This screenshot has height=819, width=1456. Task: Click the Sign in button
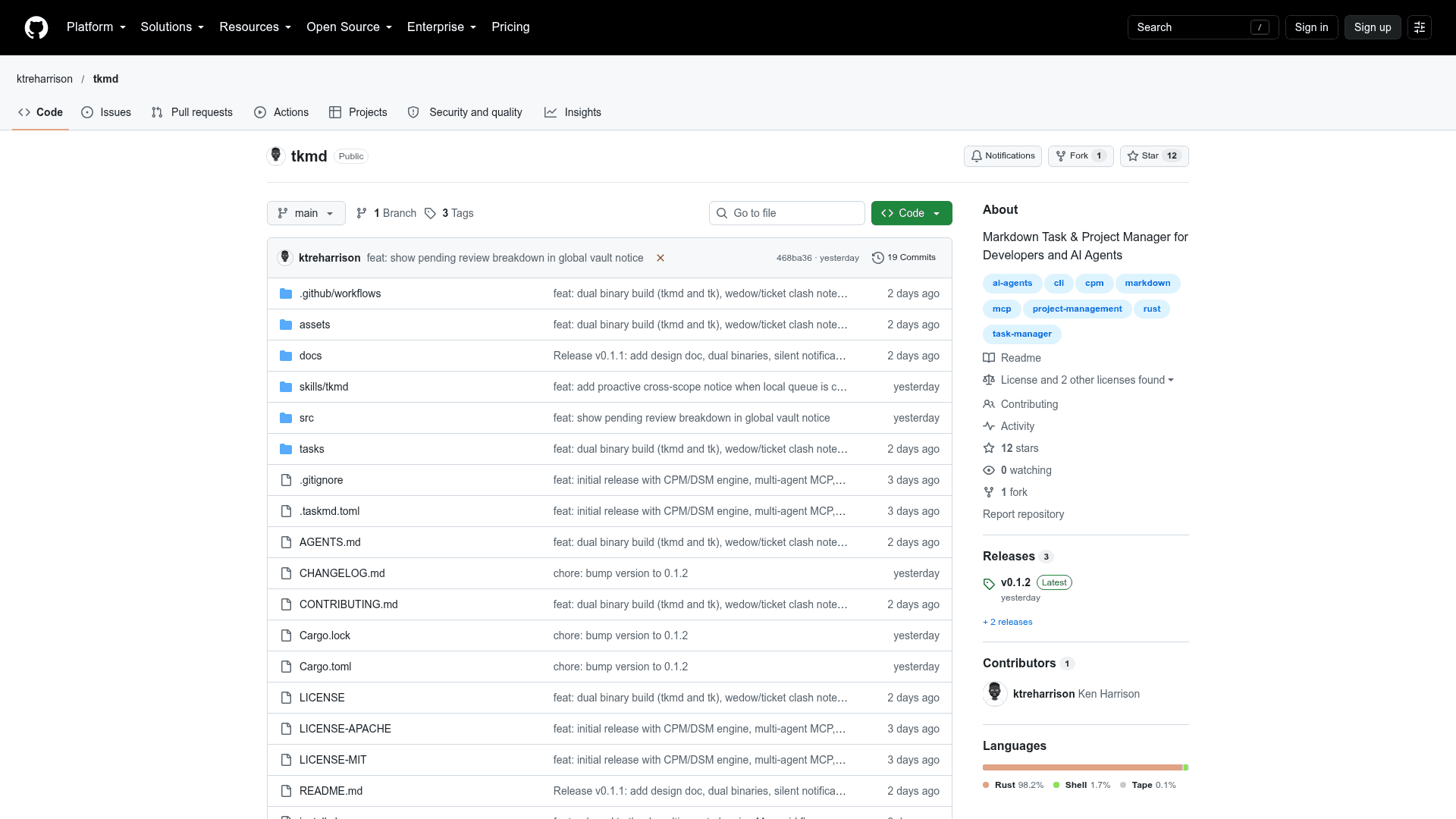[1311, 27]
